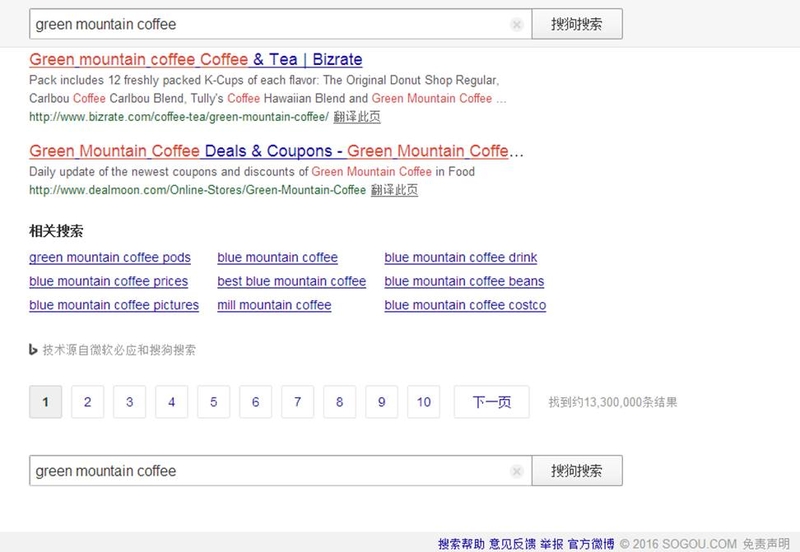Go to results page 6
The height and width of the screenshot is (552, 800).
256,402
